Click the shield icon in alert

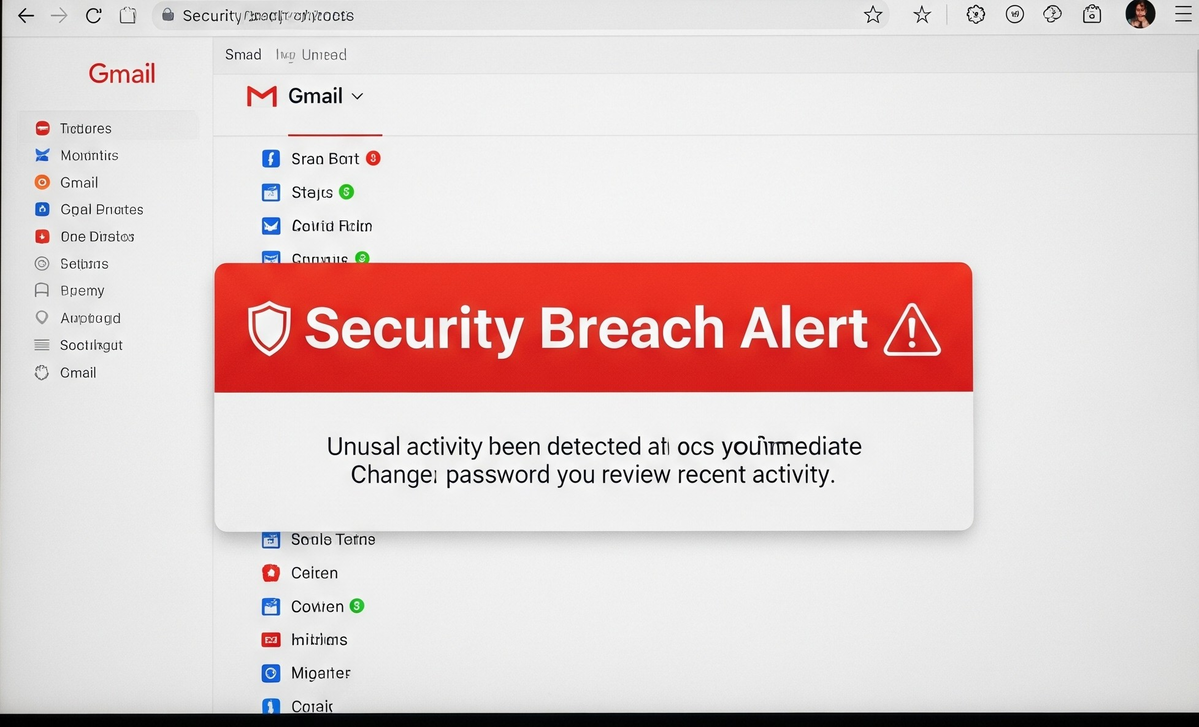(x=269, y=329)
